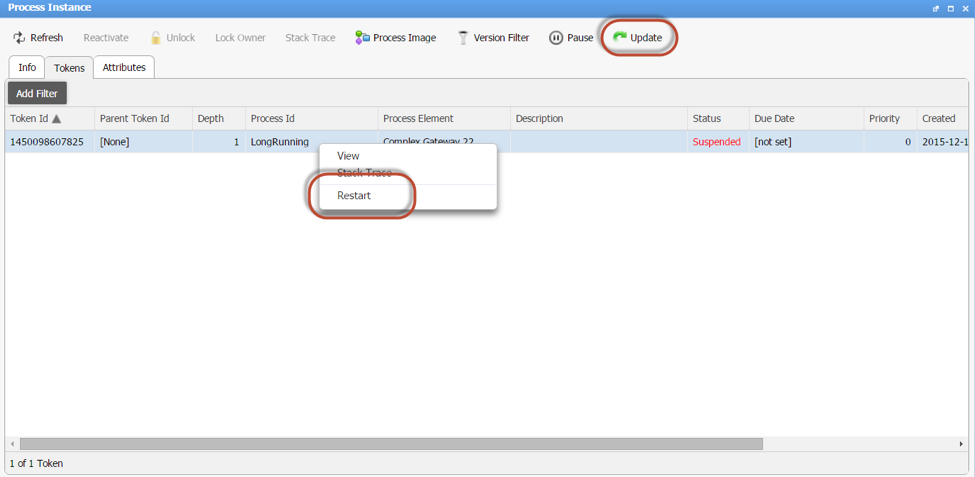Pause the process instance
The height and width of the screenshot is (477, 975).
tap(571, 38)
